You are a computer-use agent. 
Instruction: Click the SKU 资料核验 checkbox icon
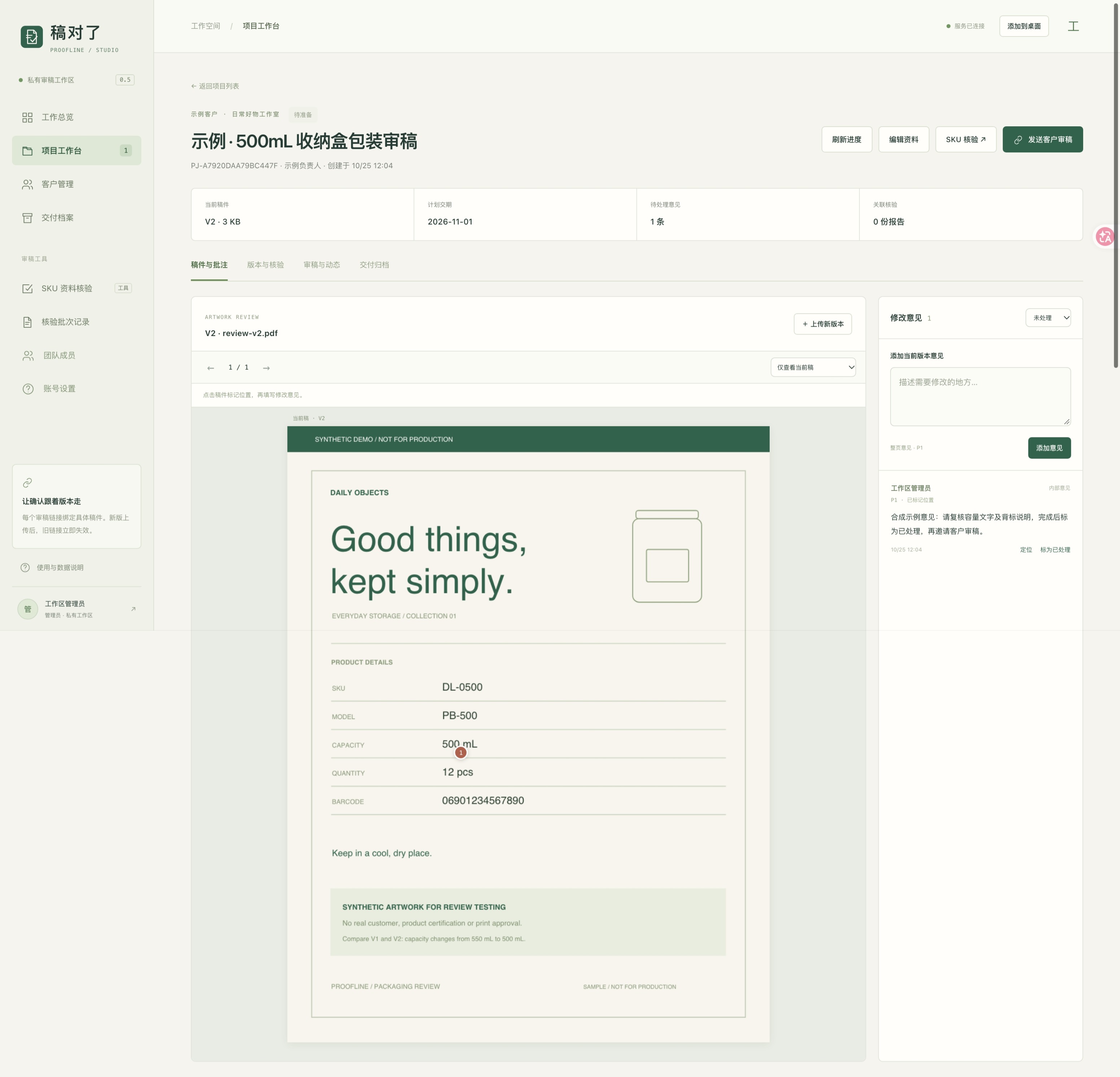coord(27,289)
